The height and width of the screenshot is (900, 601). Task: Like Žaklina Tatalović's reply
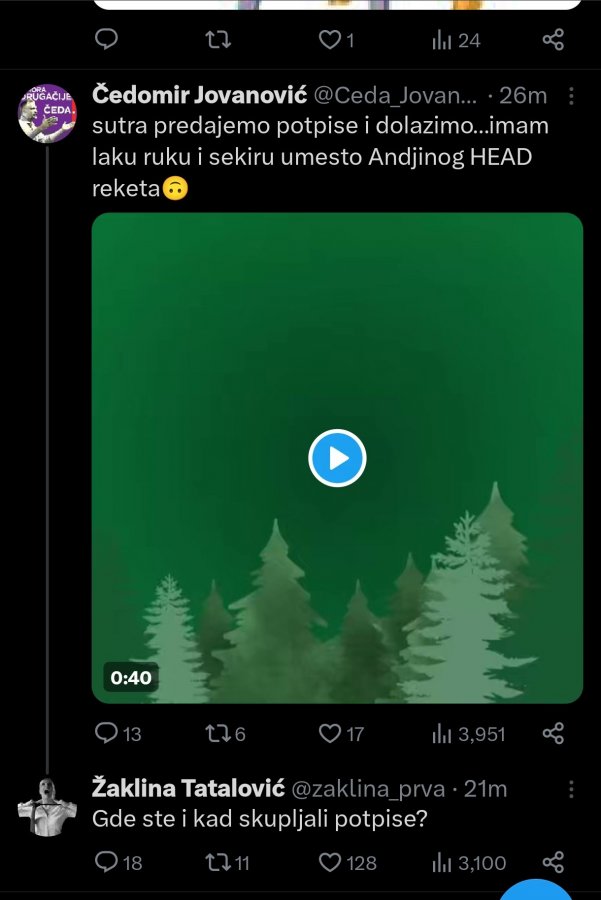click(330, 862)
